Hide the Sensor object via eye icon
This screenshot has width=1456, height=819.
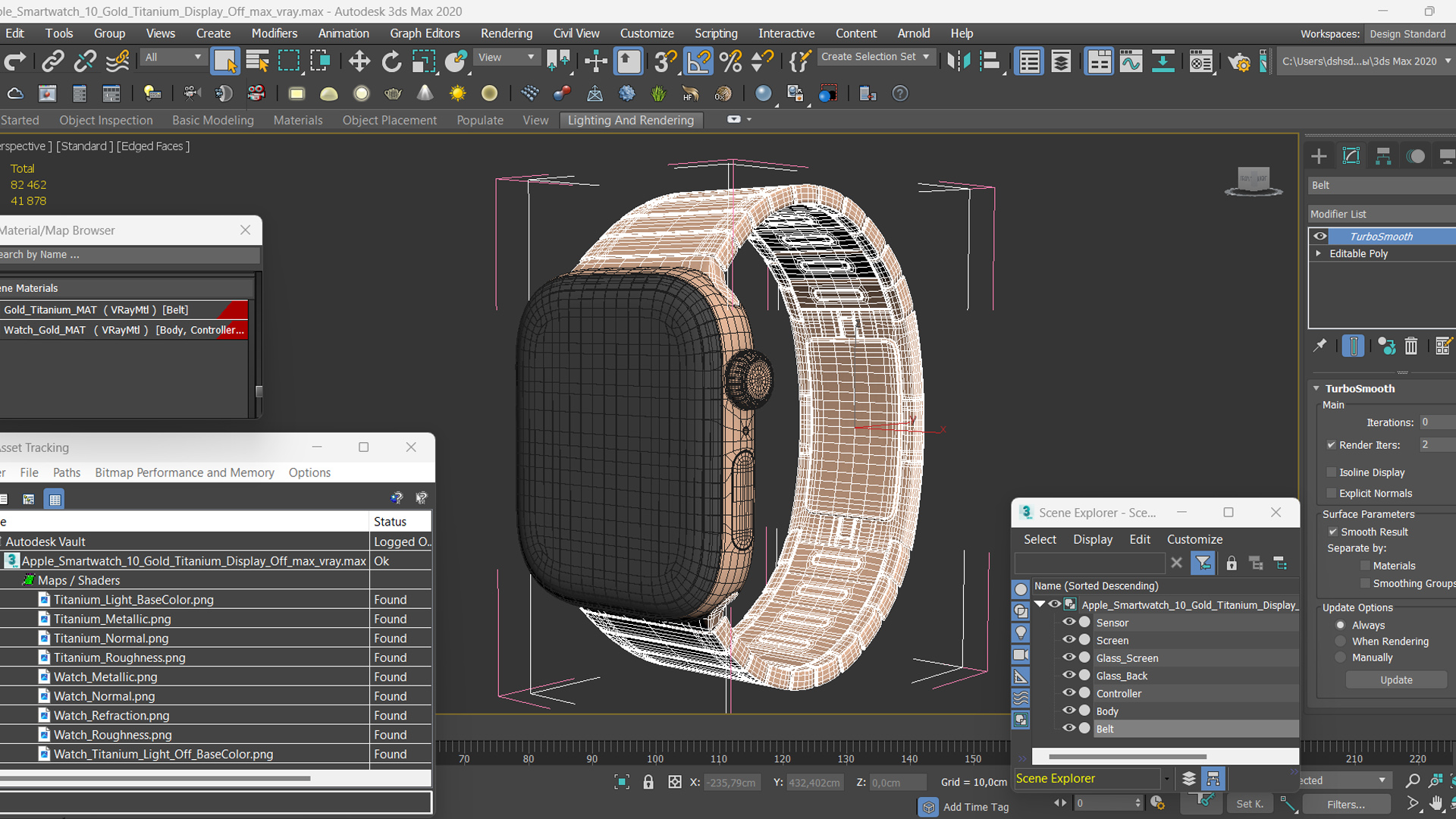1068,622
